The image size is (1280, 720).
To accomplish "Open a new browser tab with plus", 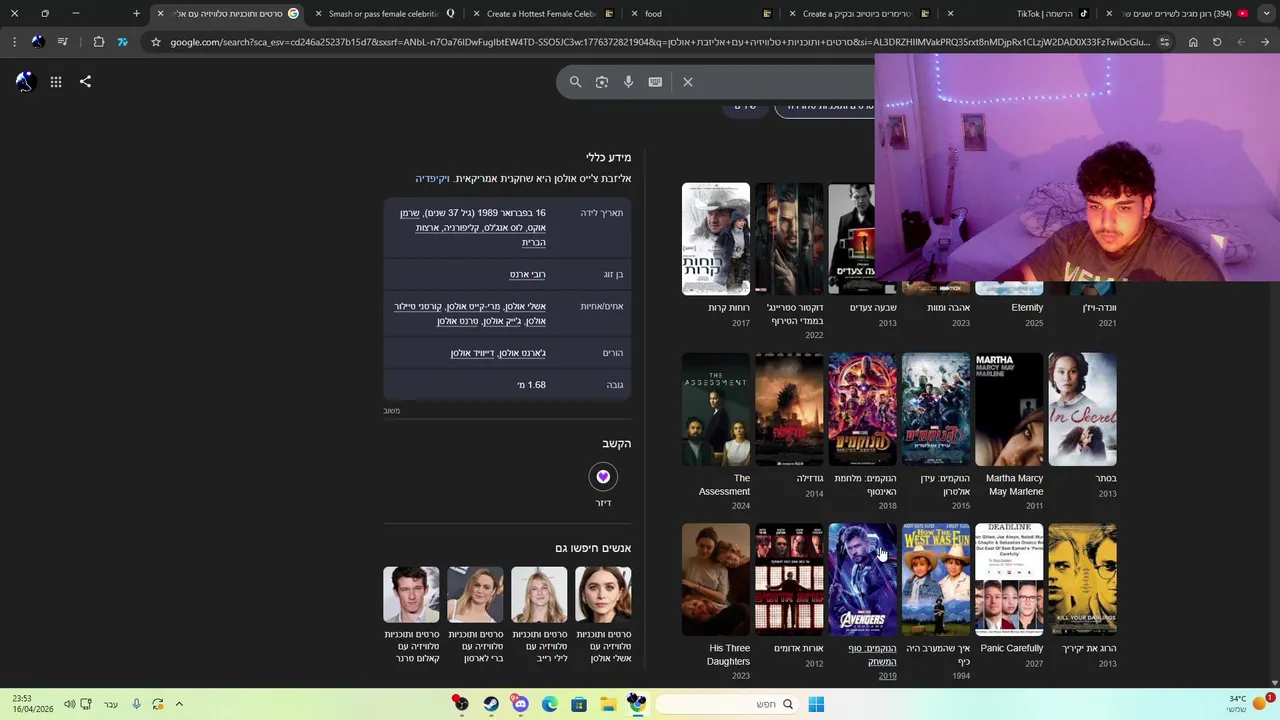I will (136, 14).
